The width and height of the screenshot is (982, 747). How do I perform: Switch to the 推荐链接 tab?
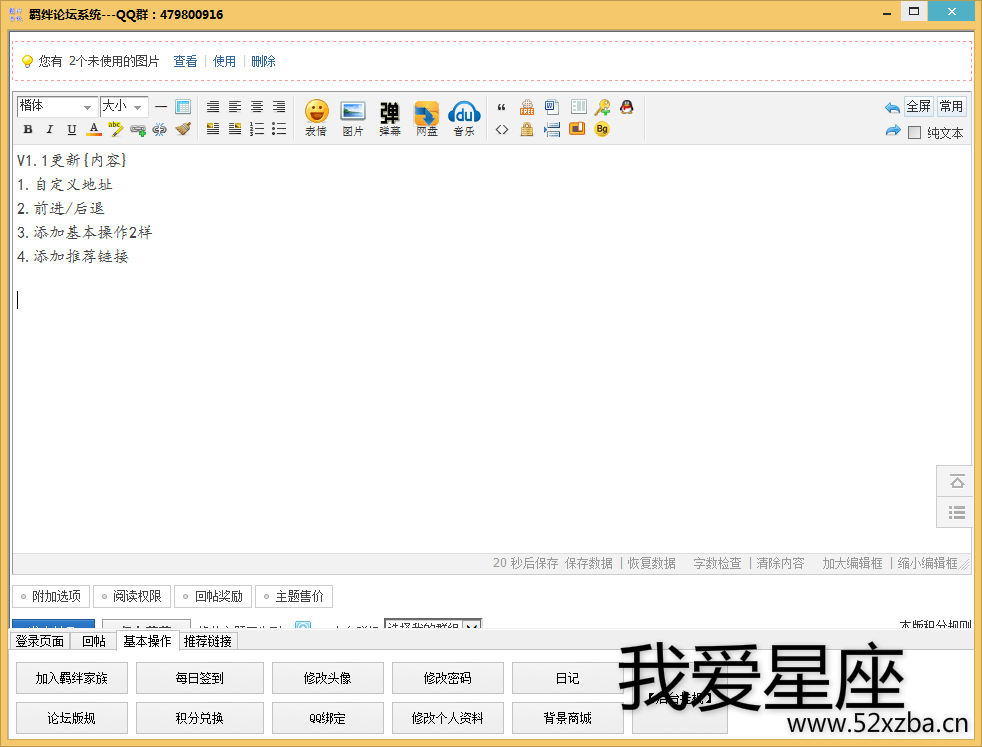[x=207, y=641]
